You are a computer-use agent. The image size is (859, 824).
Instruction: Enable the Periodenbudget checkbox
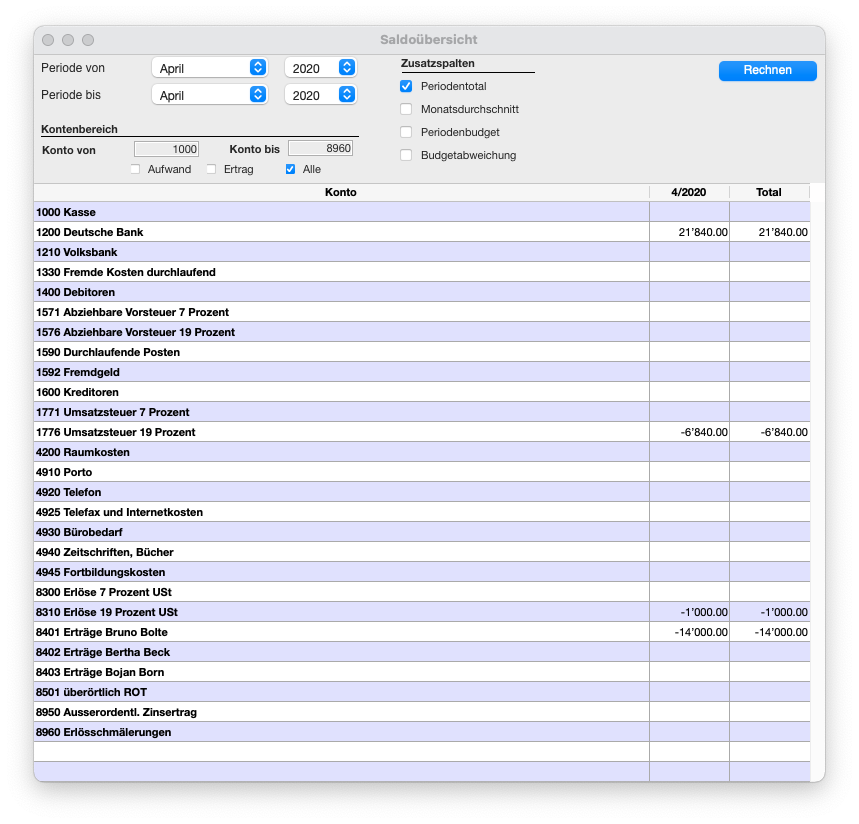(406, 132)
